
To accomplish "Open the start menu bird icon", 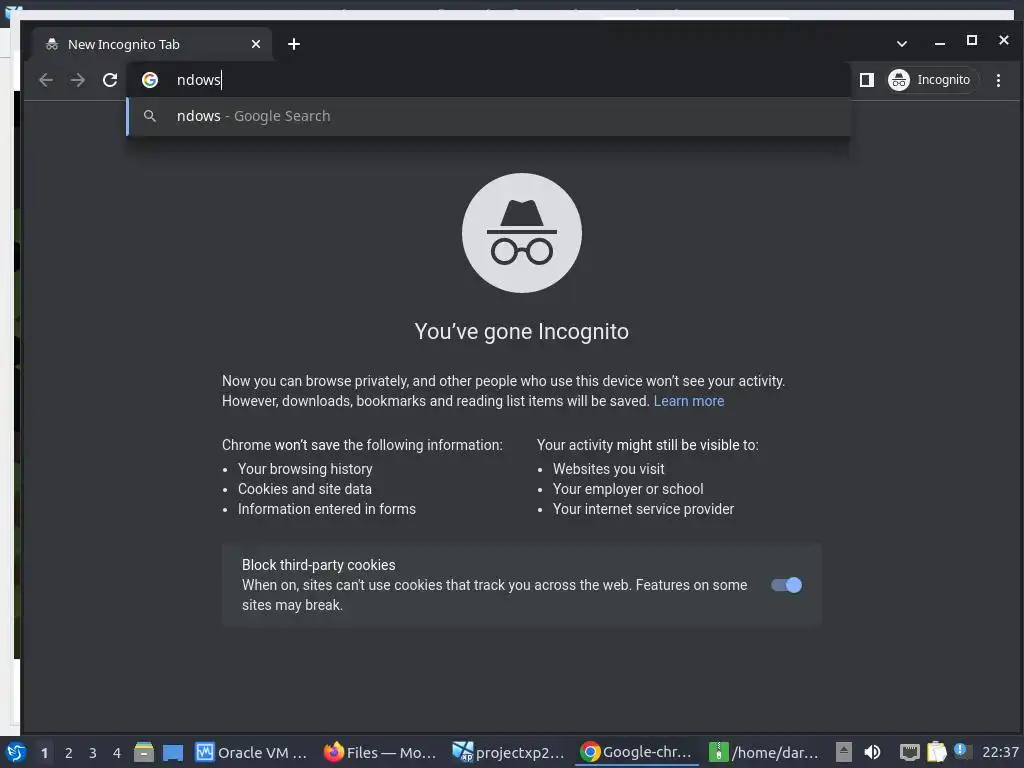I will tap(15, 752).
